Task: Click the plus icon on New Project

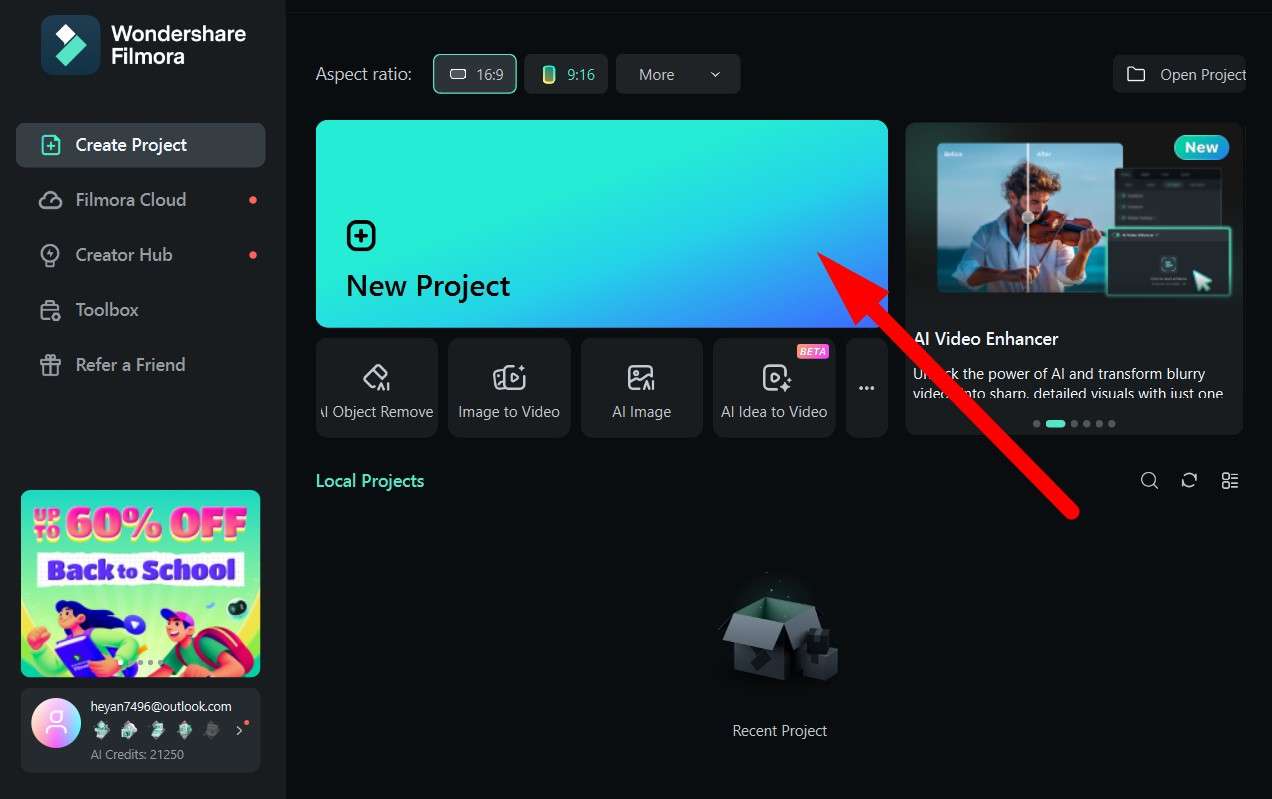Action: coord(361,236)
